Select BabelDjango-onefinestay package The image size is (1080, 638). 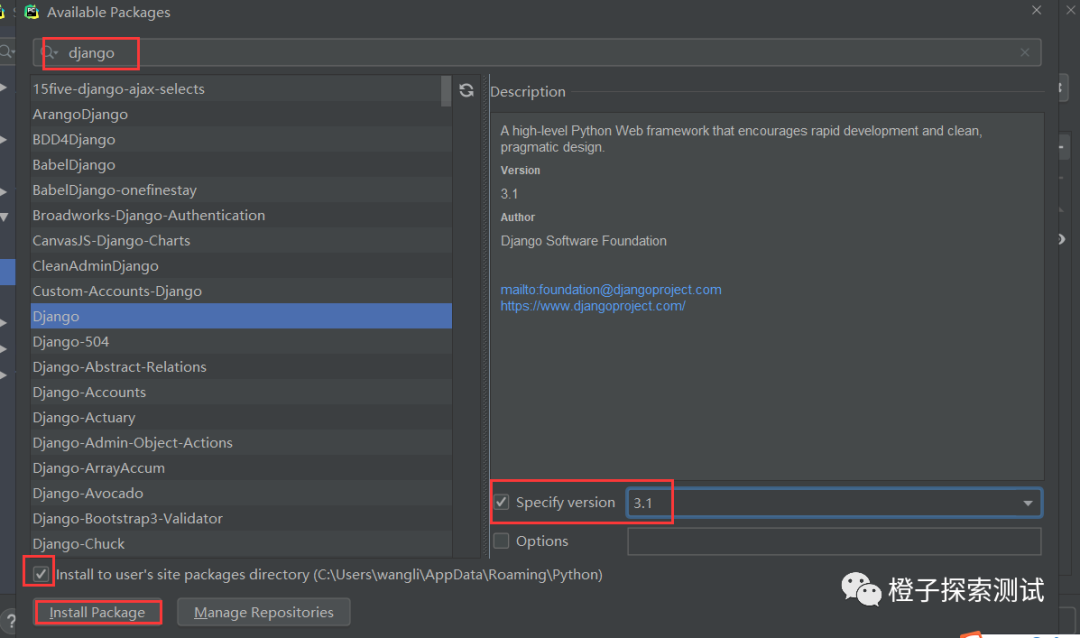coord(241,190)
